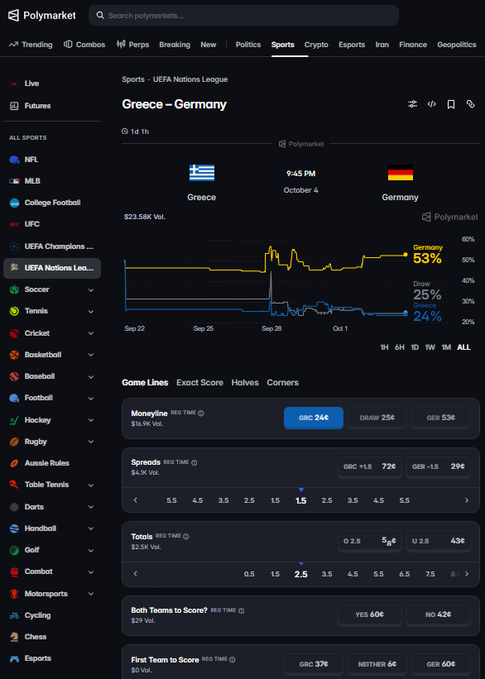Click the Live indicator icon

click(14, 84)
